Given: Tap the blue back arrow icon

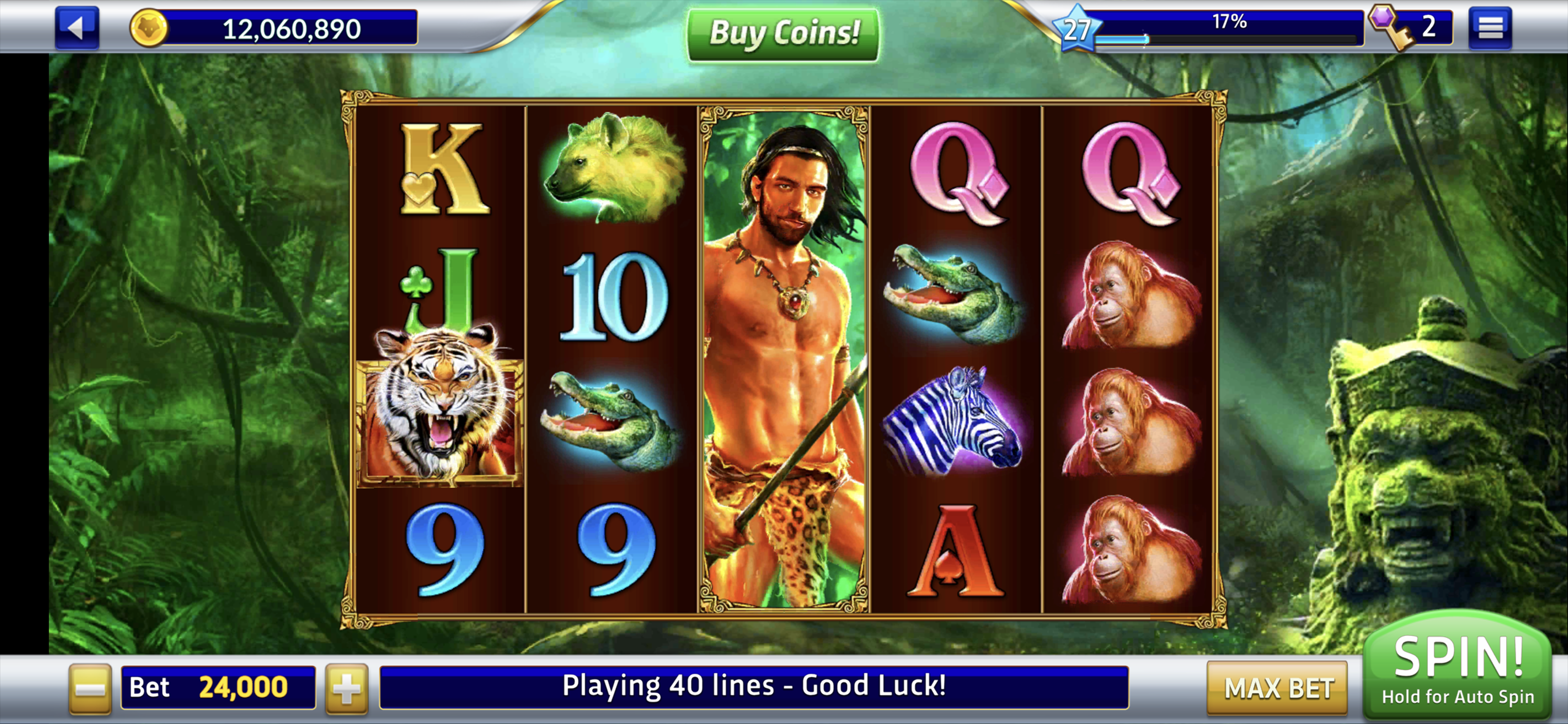Looking at the screenshot, I should (76, 27).
